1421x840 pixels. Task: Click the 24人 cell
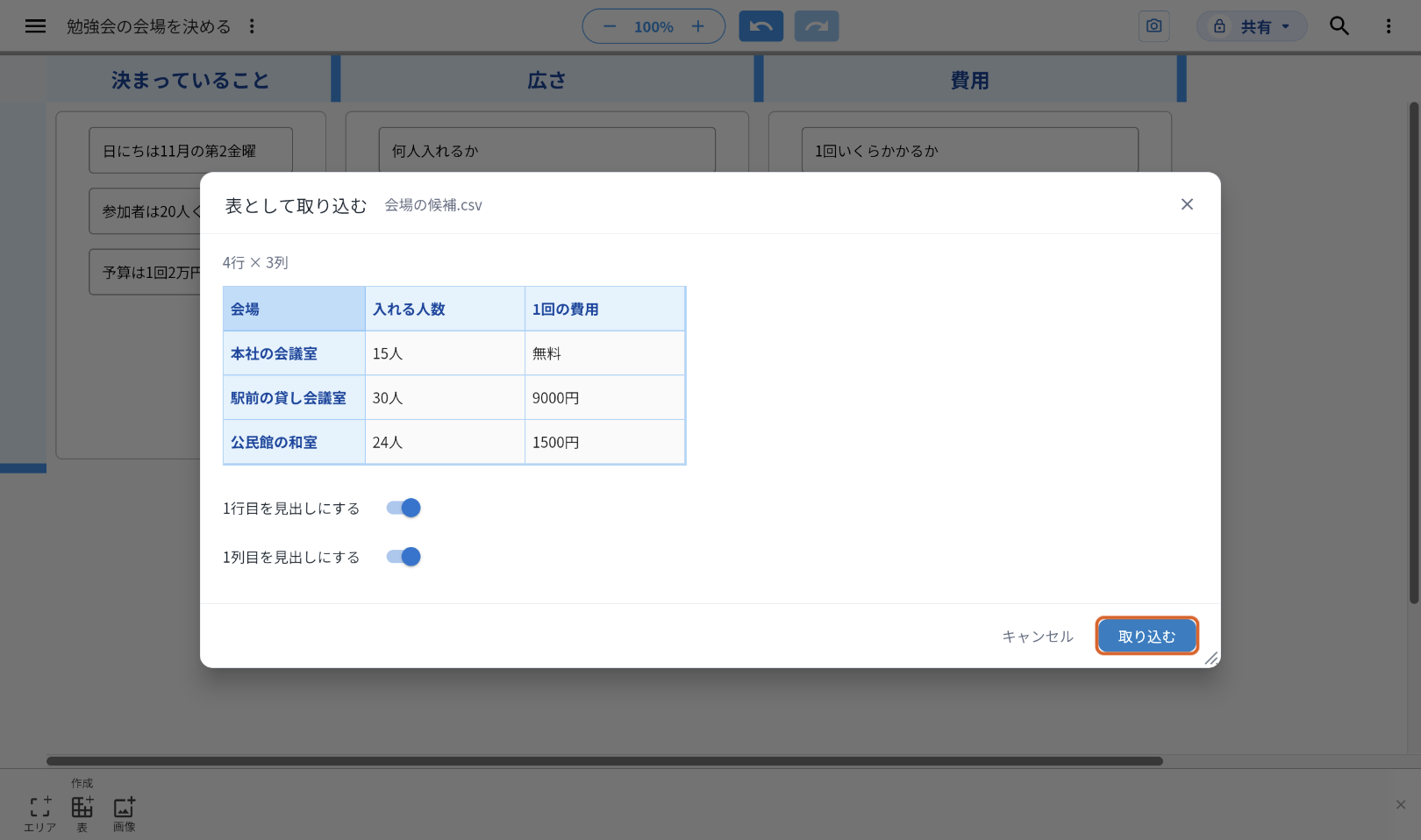coord(445,442)
